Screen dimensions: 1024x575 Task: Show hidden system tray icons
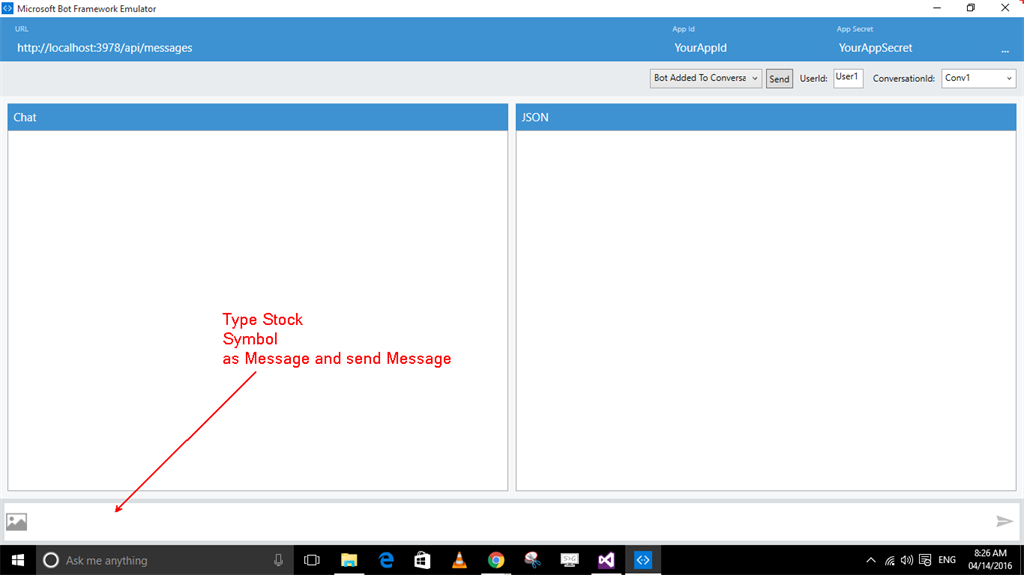pos(871,560)
